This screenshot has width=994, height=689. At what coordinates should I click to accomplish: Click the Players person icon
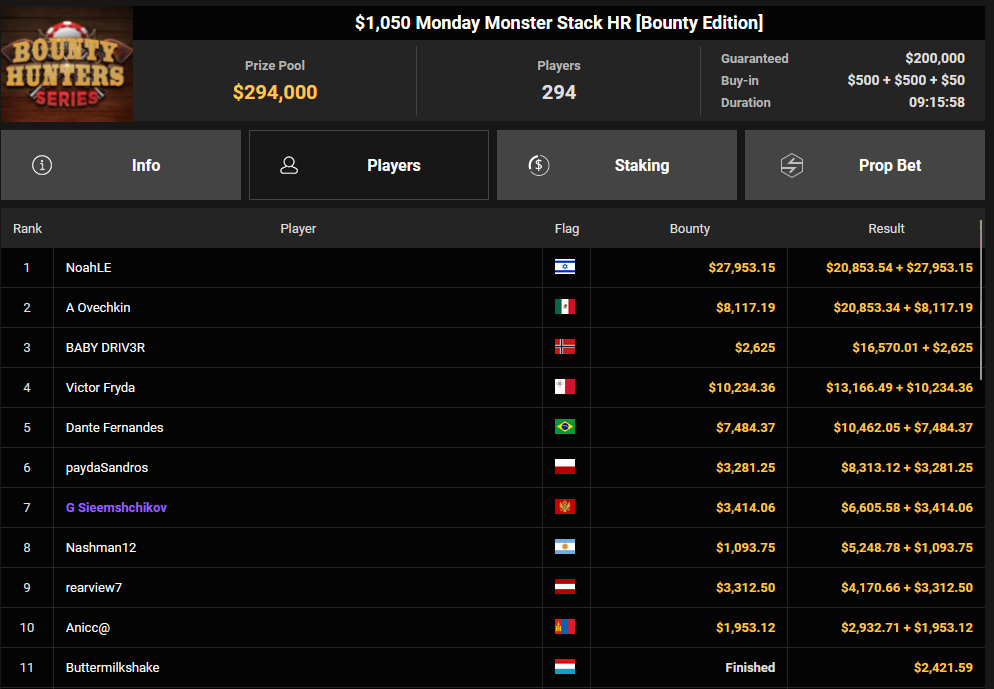(290, 165)
